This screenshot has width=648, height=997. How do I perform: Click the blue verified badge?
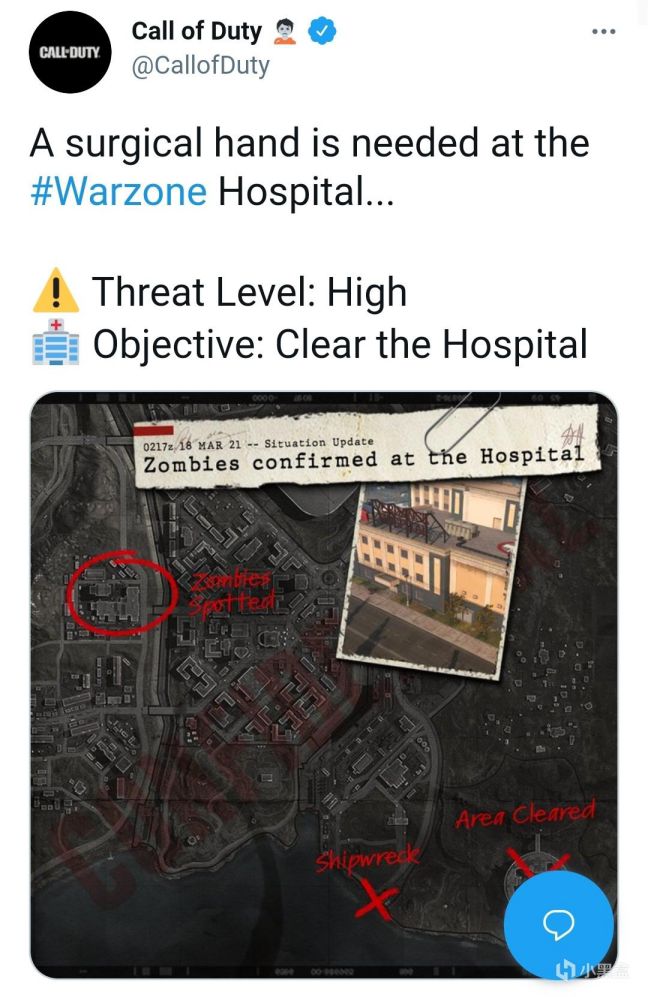(x=322, y=31)
